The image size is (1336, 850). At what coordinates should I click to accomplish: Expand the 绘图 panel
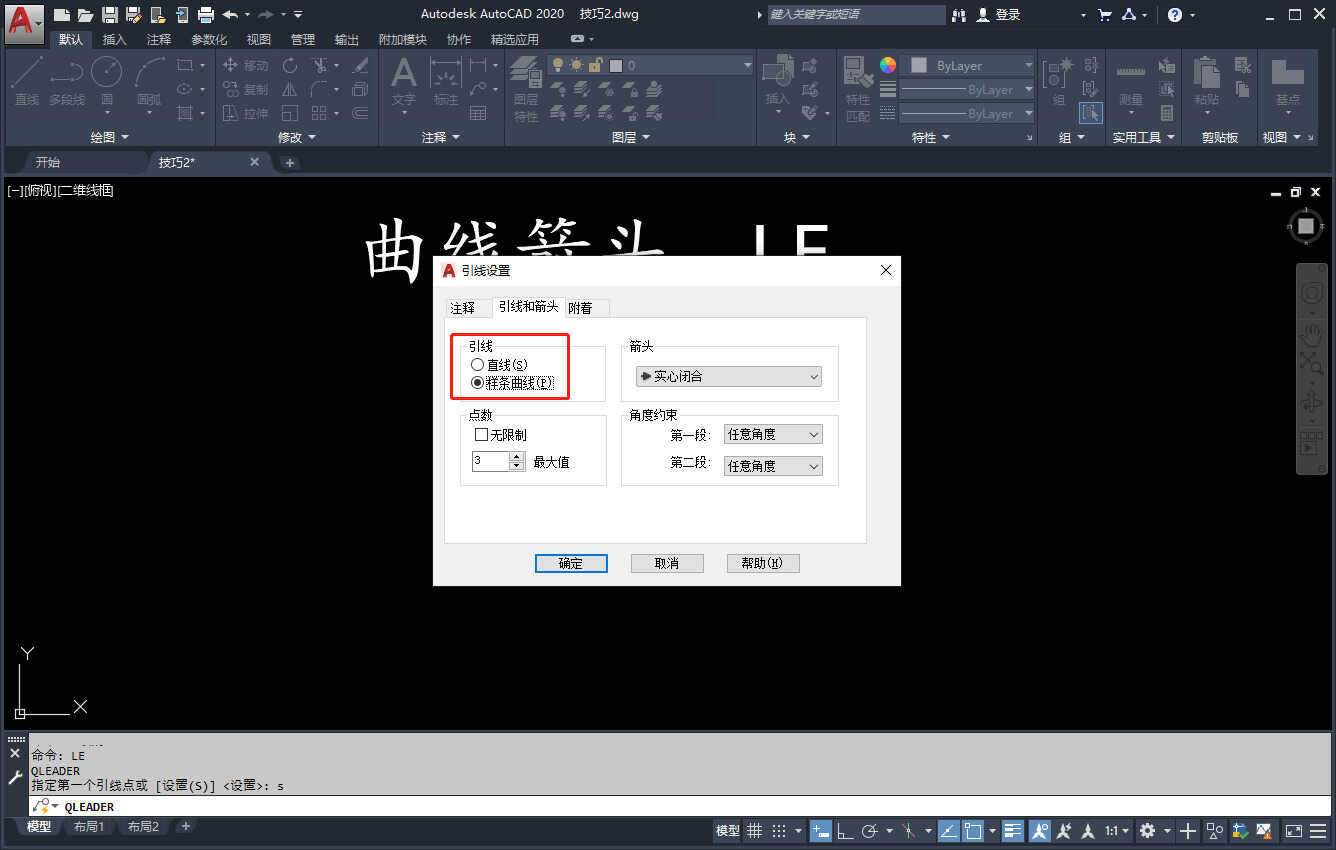[110, 137]
